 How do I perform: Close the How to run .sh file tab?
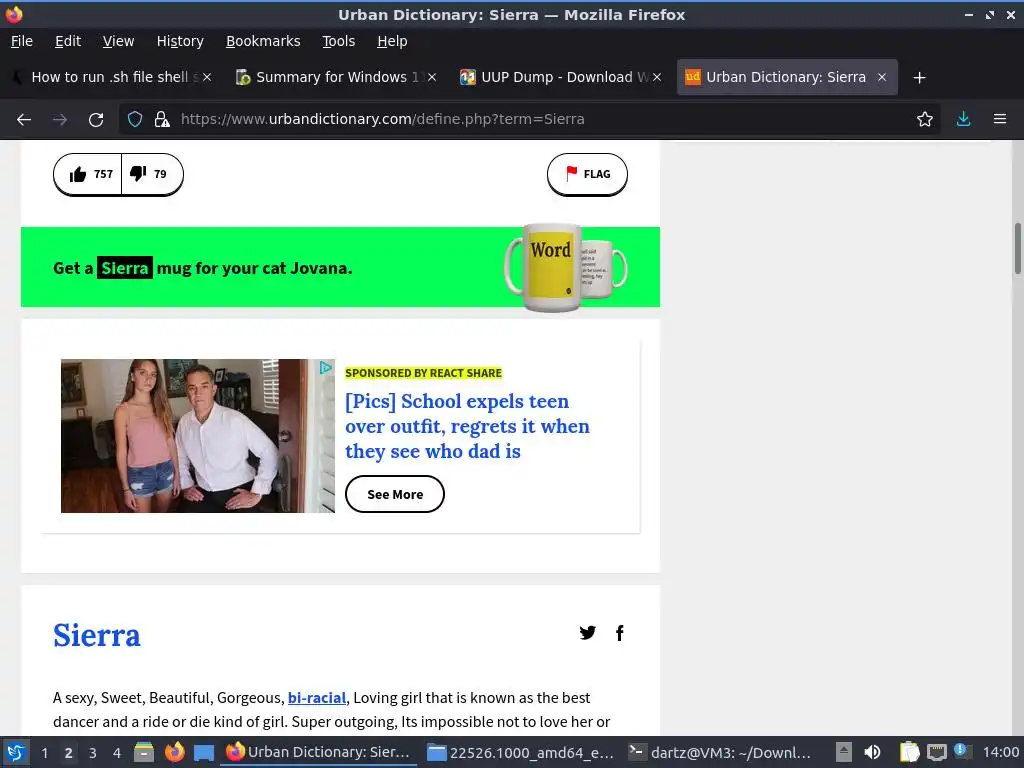207,77
